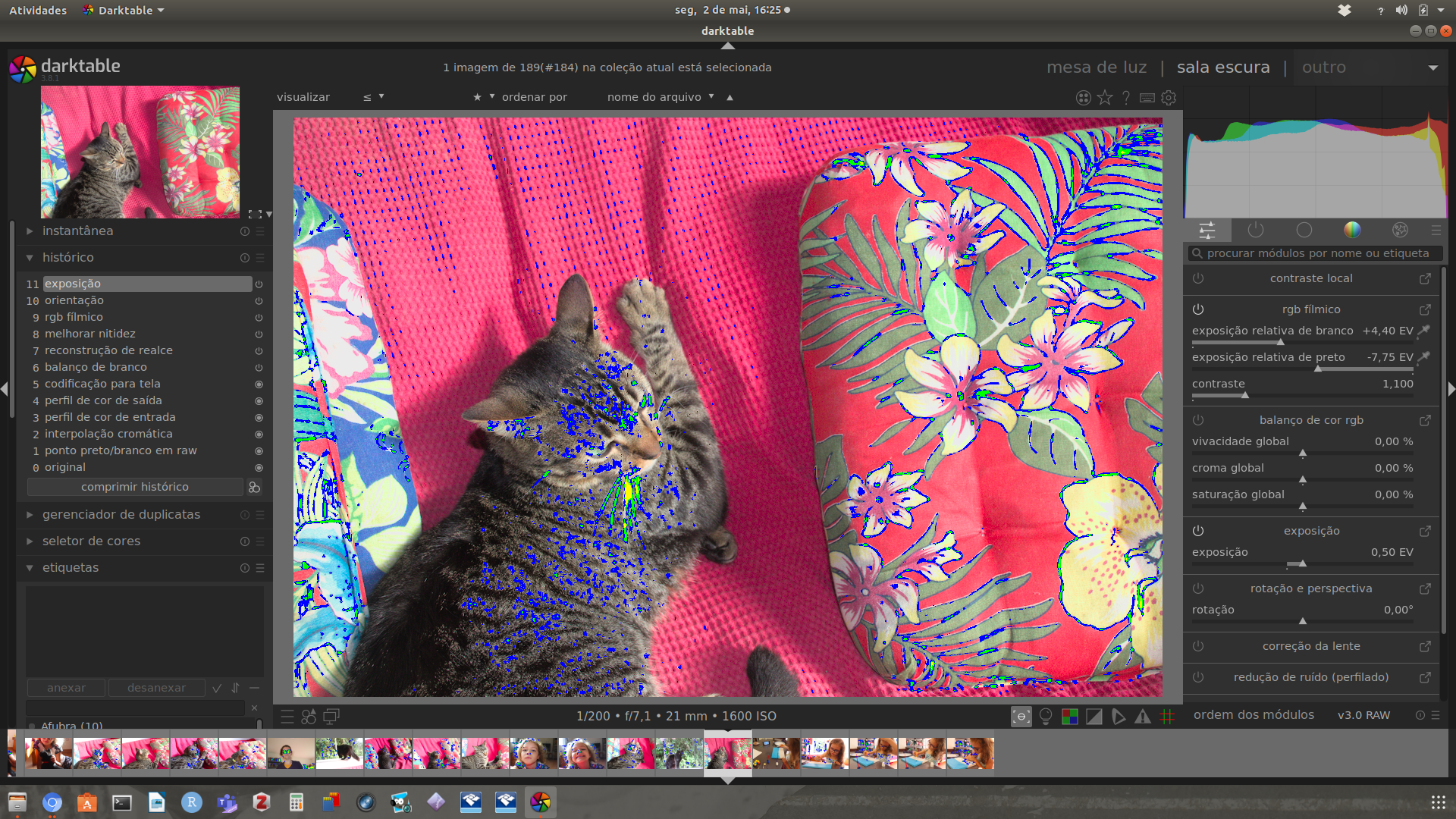Enable ISO 12646 color assessment lightbulb
The image size is (1456, 819).
coord(1045,717)
